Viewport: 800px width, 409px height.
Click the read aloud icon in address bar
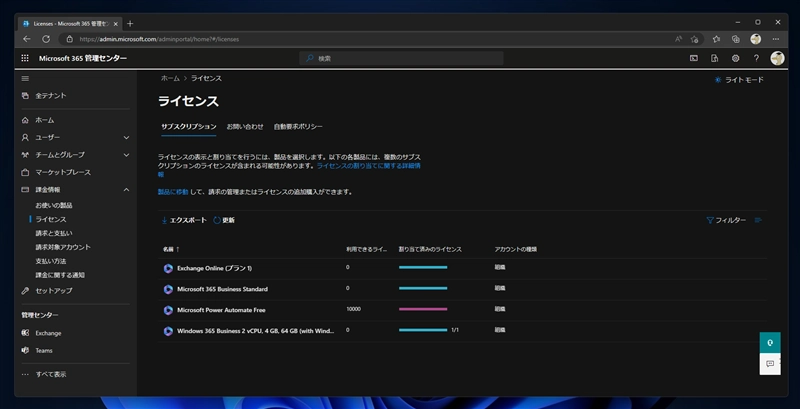[678, 39]
